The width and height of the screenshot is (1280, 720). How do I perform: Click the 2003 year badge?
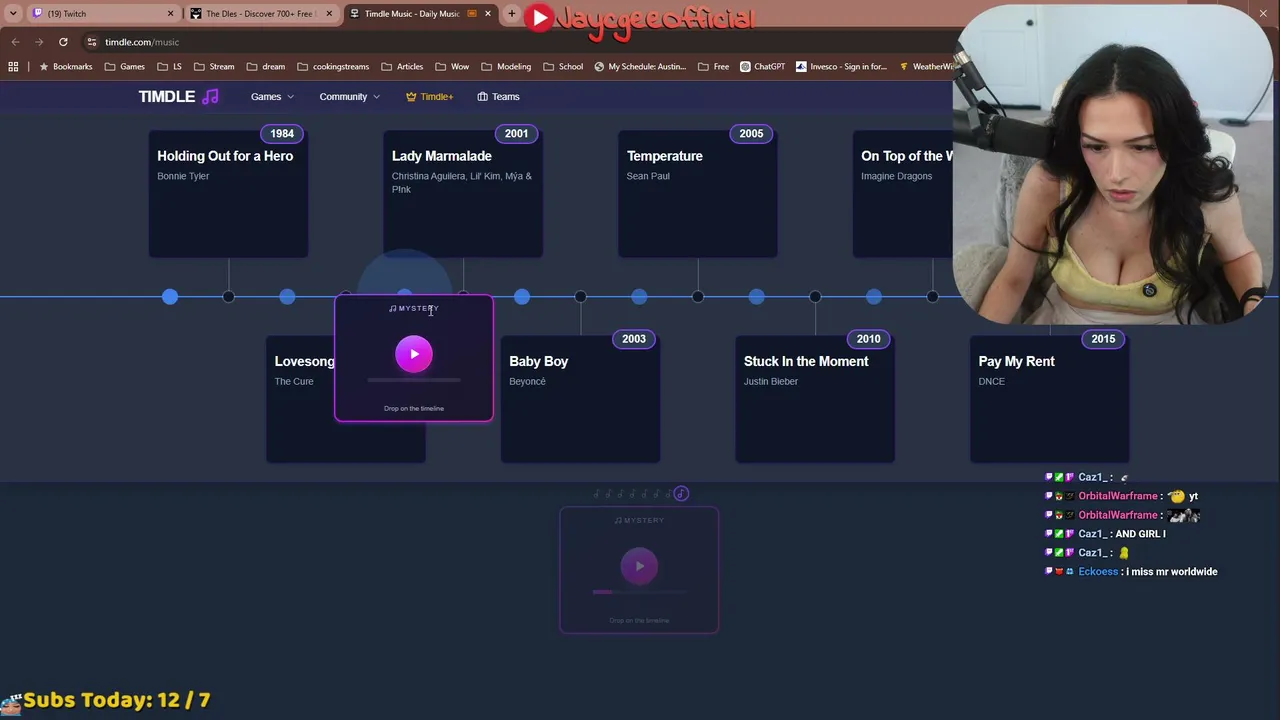click(x=634, y=339)
